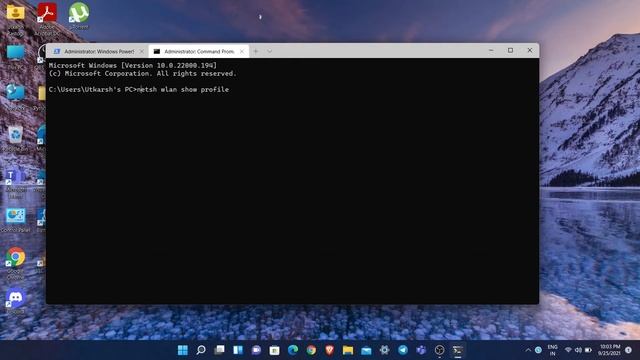Image resolution: width=640 pixels, height=360 pixels.
Task: Open the Windows Start menu
Action: (x=183, y=350)
